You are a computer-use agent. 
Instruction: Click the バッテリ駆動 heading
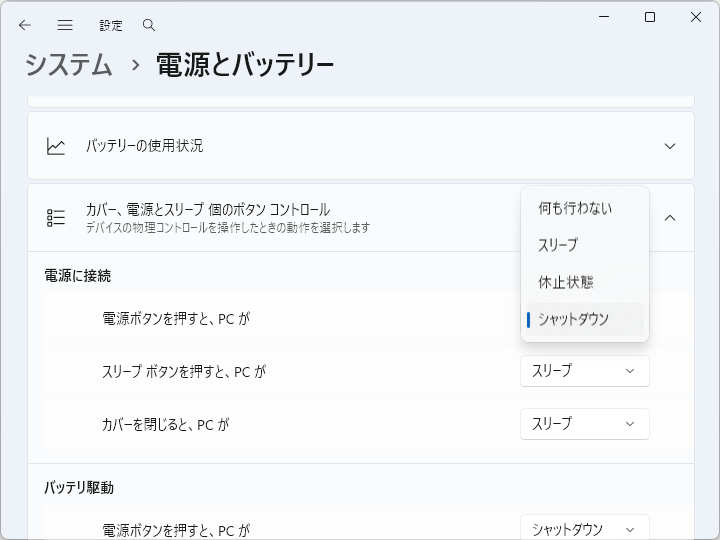[79, 488]
